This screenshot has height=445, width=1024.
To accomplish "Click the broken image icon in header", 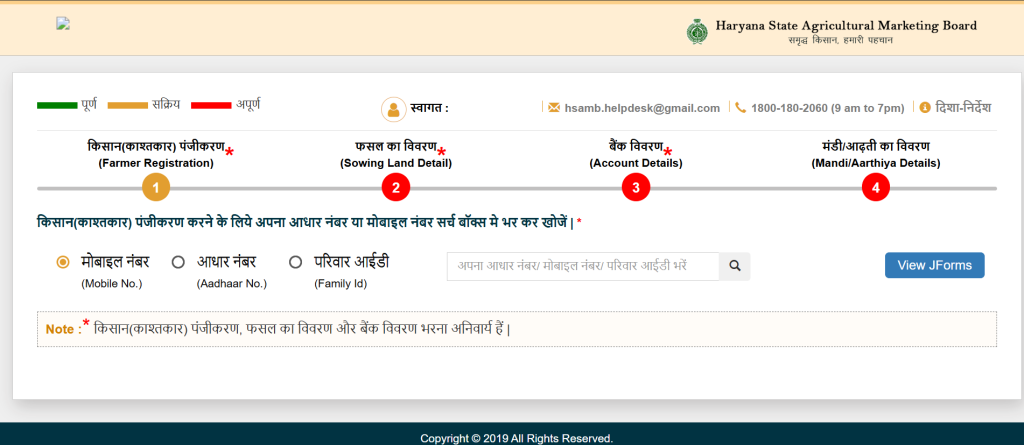I will 63,24.
